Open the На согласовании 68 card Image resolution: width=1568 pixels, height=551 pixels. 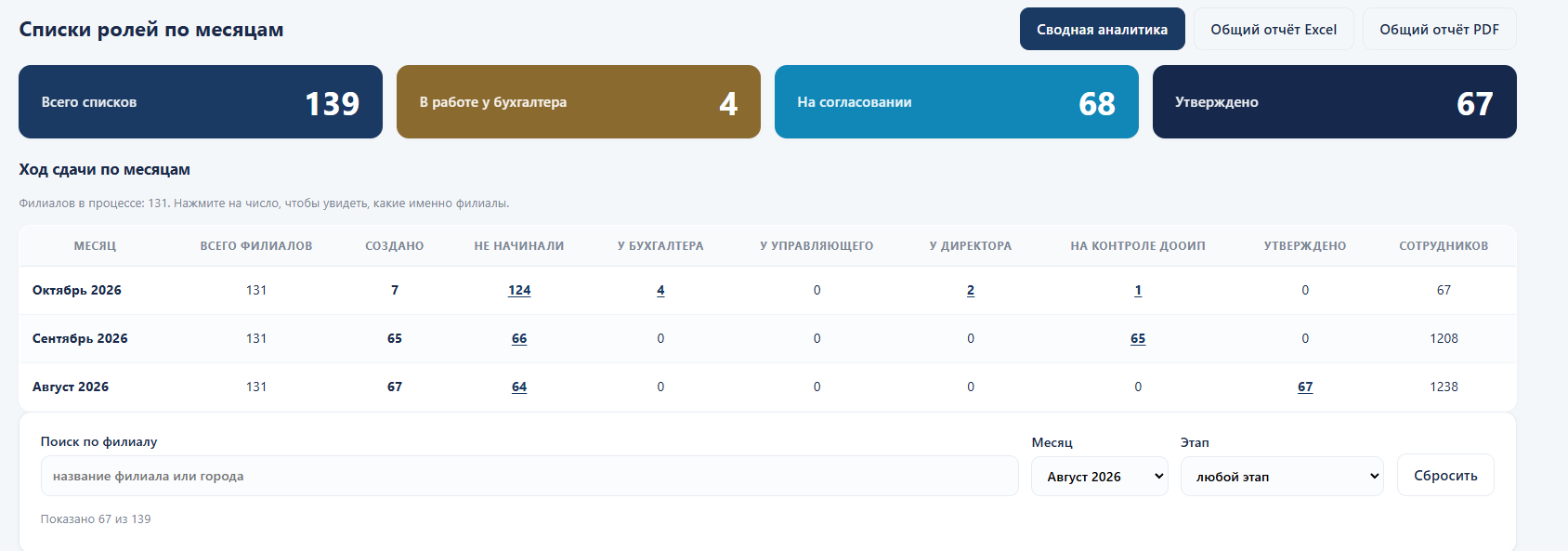957,102
